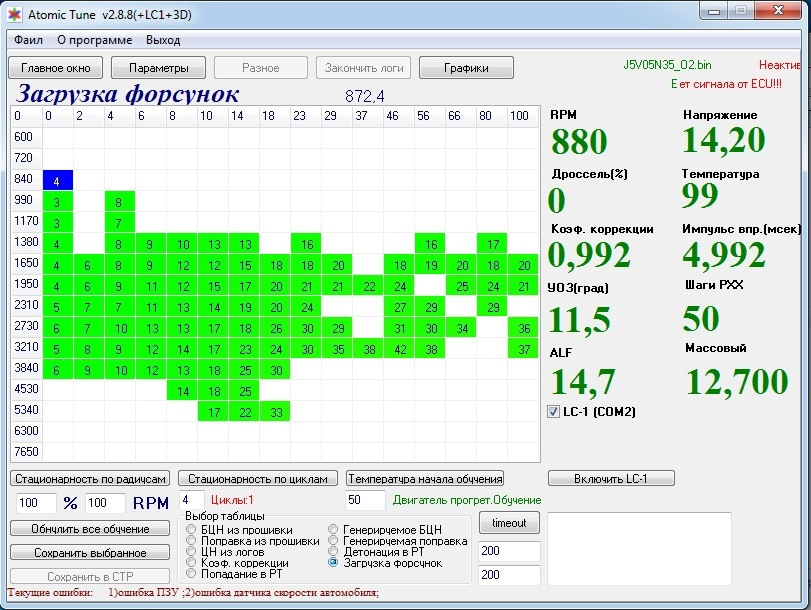
Task: Click the Atomic Tune title bar icon
Action: click(x=14, y=13)
